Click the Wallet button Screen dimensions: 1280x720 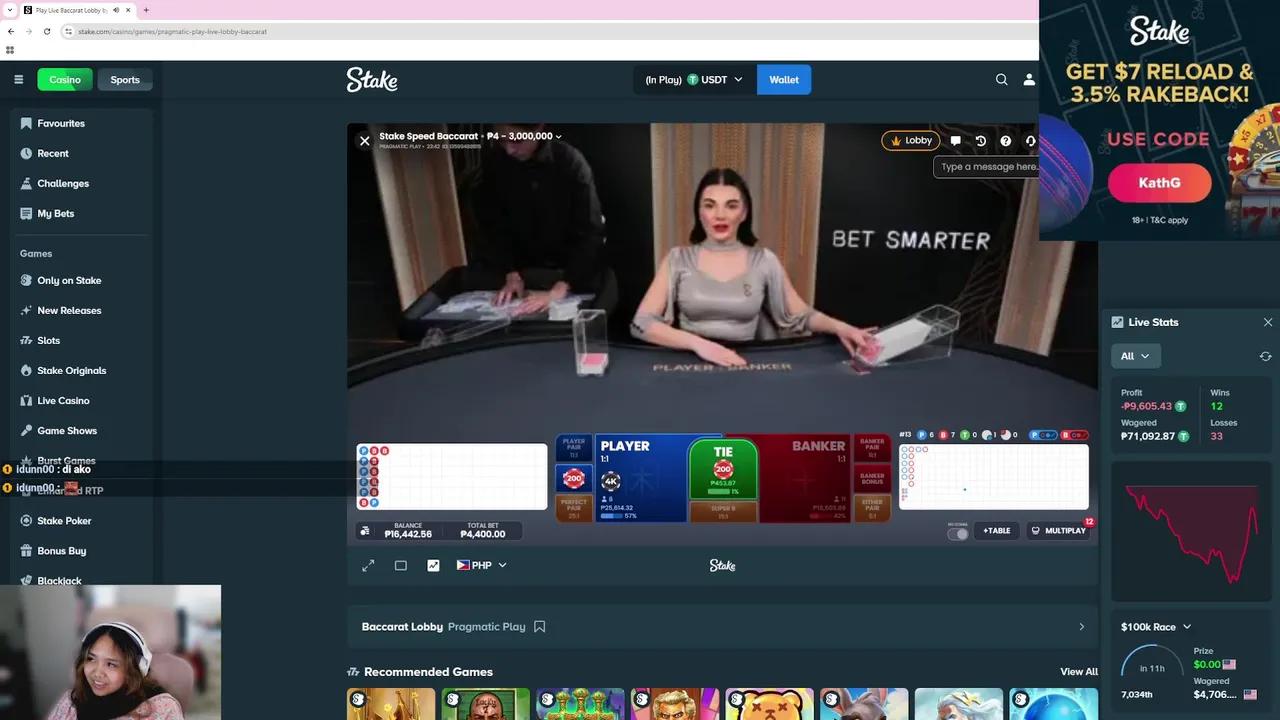pos(783,79)
